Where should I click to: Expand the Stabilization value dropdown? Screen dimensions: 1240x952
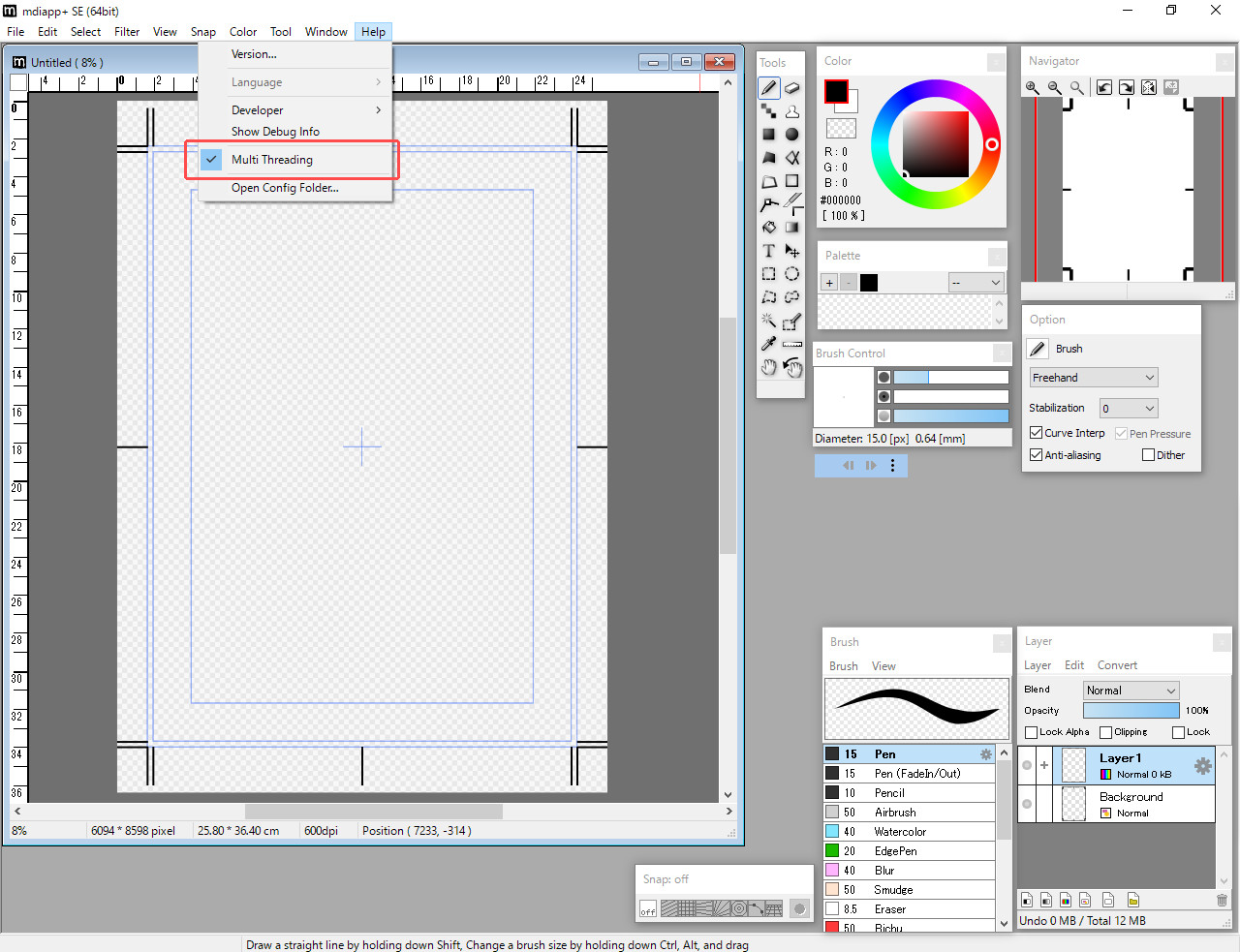point(1128,408)
